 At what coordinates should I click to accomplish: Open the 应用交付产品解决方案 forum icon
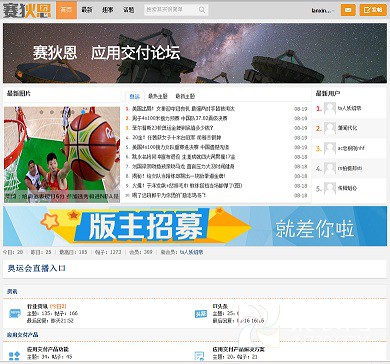[x=199, y=356]
